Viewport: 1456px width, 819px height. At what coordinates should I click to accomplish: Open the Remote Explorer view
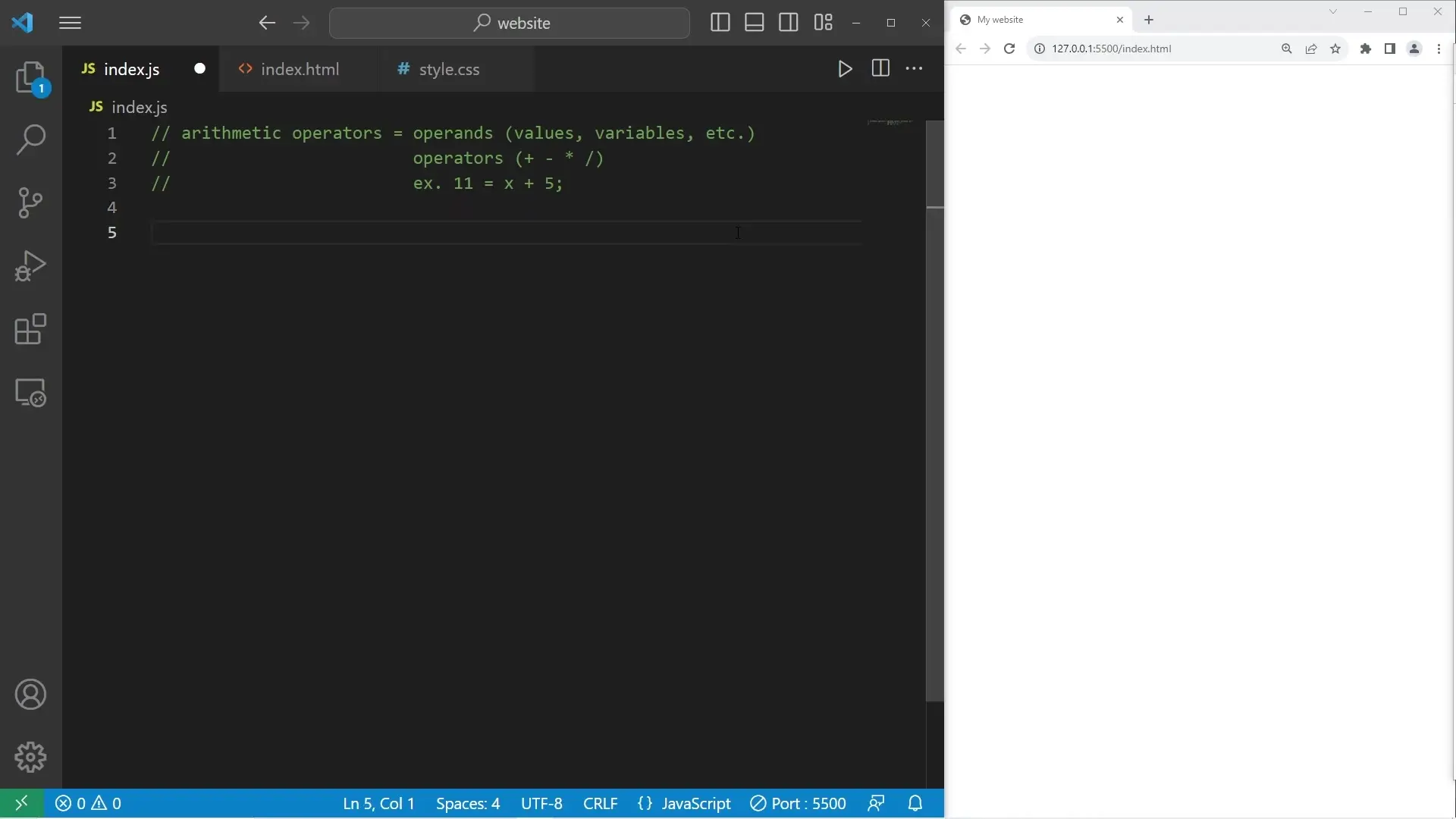30,392
